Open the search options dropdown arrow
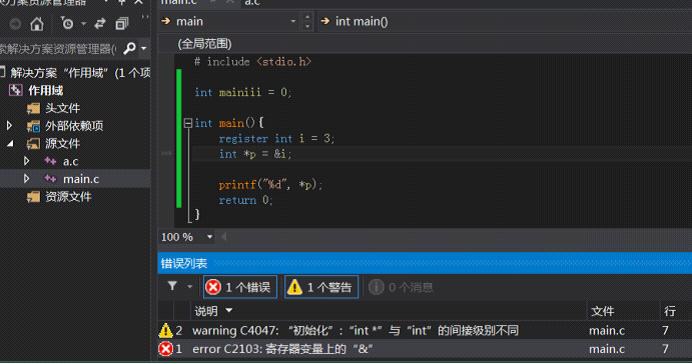 143,48
